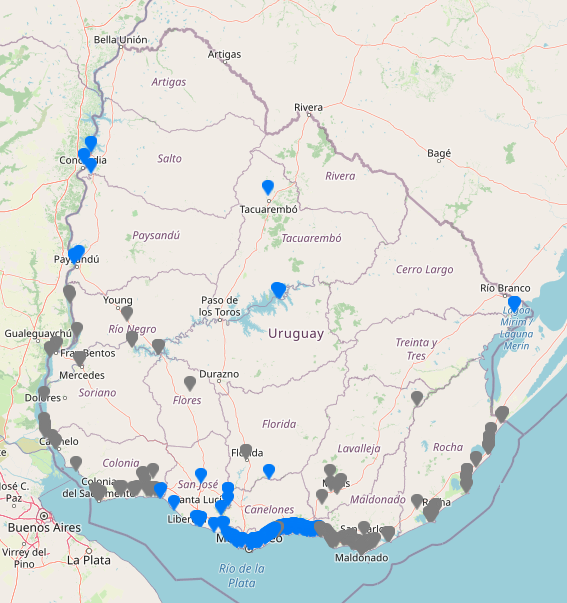Select the blue marker on the Rincón del Bonete lake

click(278, 290)
